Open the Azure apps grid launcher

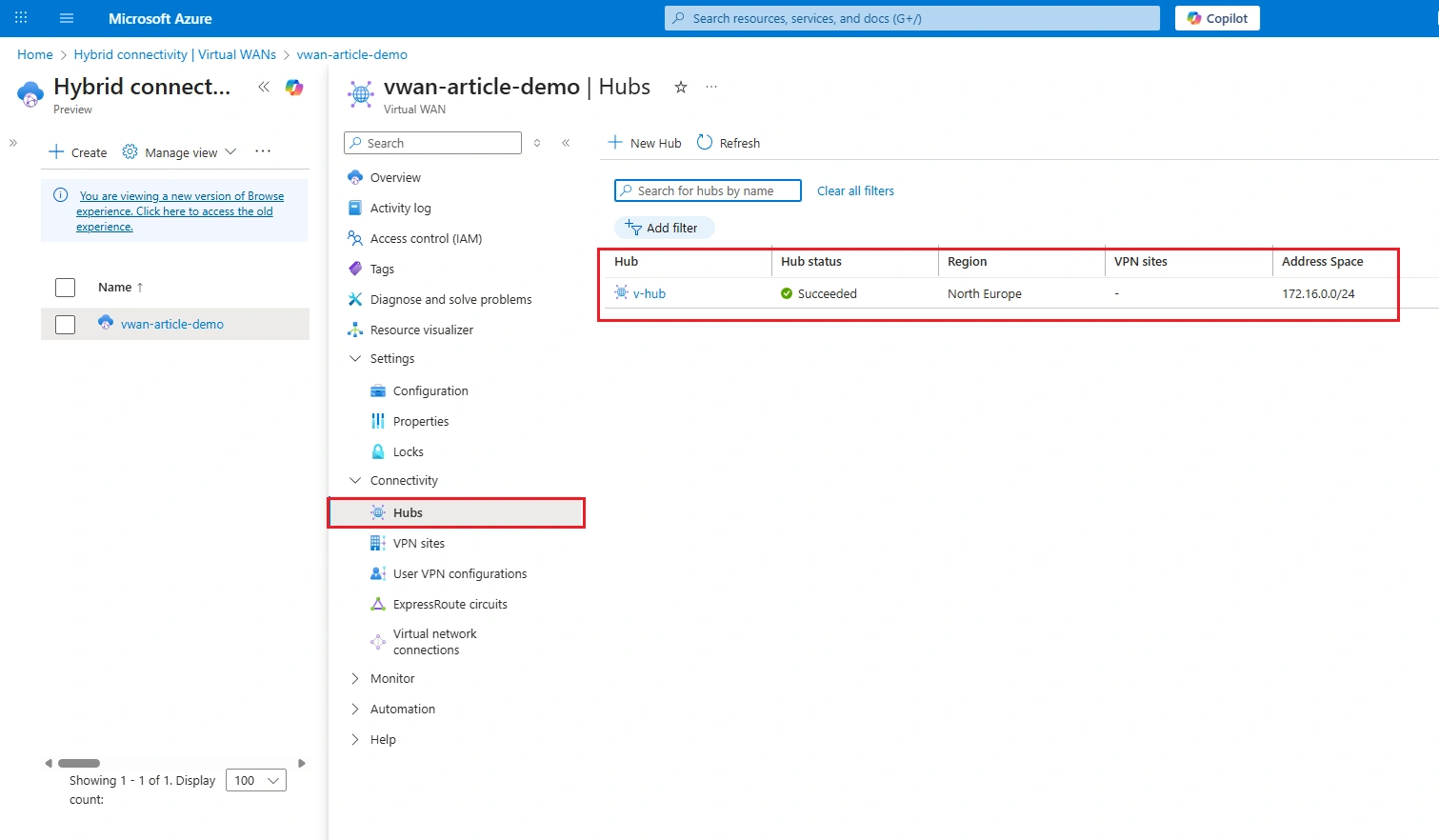click(21, 18)
